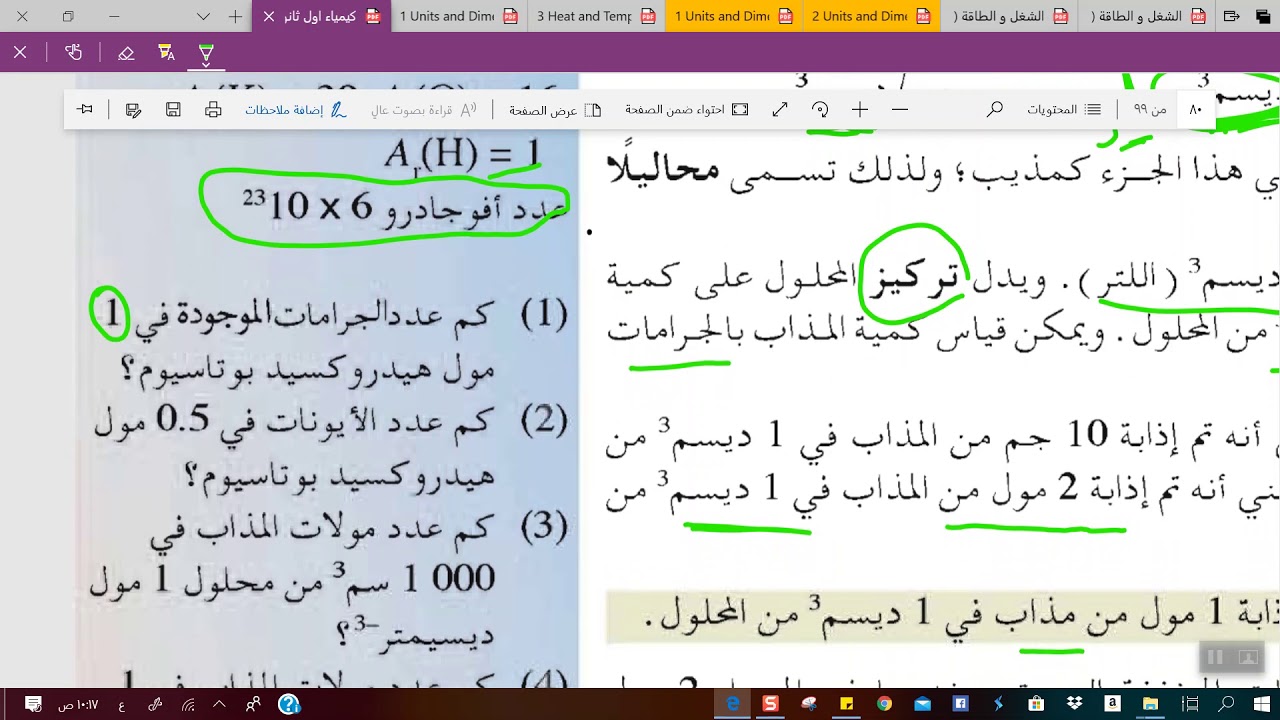This screenshot has width=1280, height=720.
Task: Open the gray 1 Units and Dim tab
Action: 458,16
